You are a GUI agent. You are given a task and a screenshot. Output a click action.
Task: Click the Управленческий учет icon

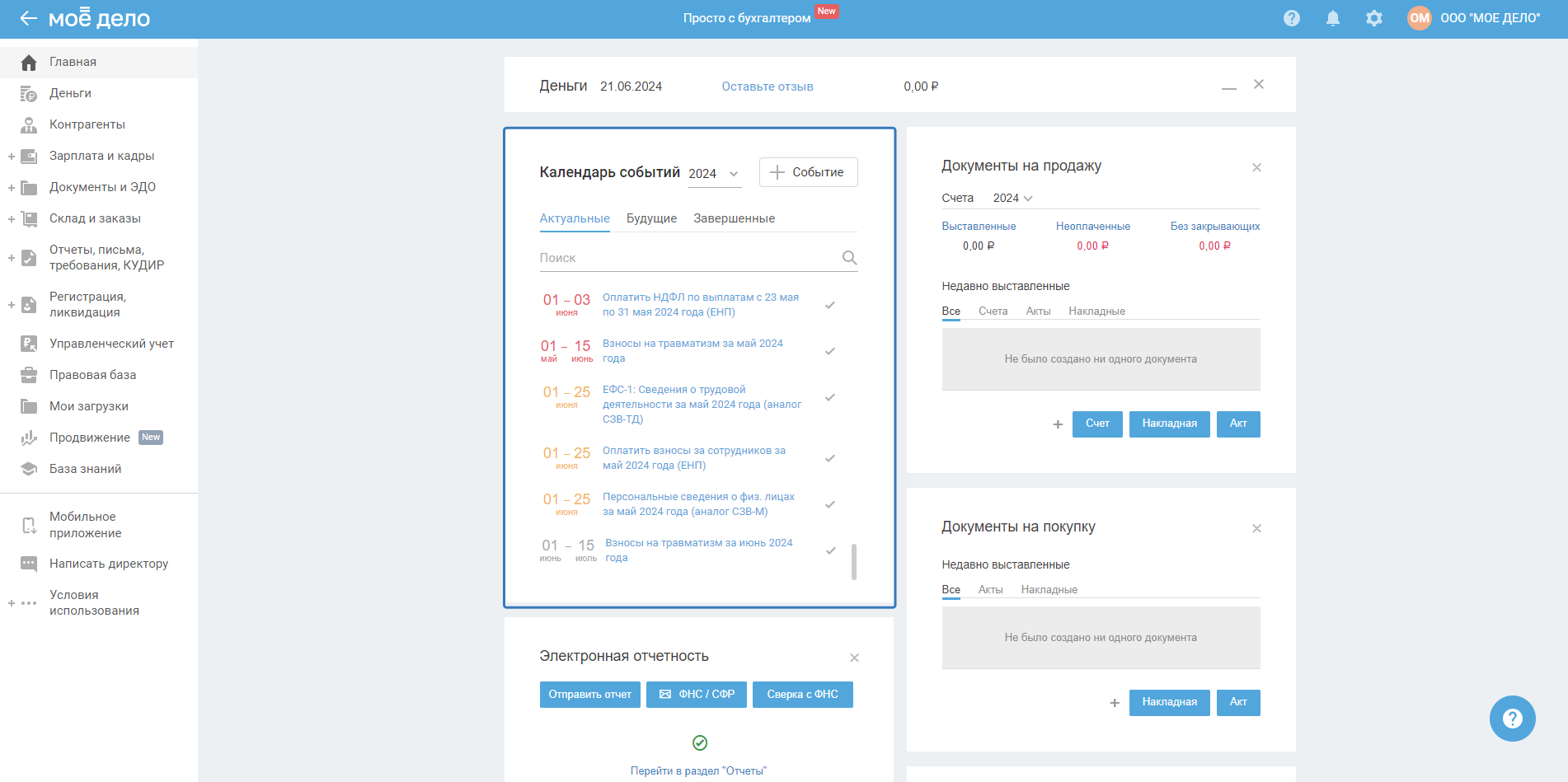click(29, 344)
